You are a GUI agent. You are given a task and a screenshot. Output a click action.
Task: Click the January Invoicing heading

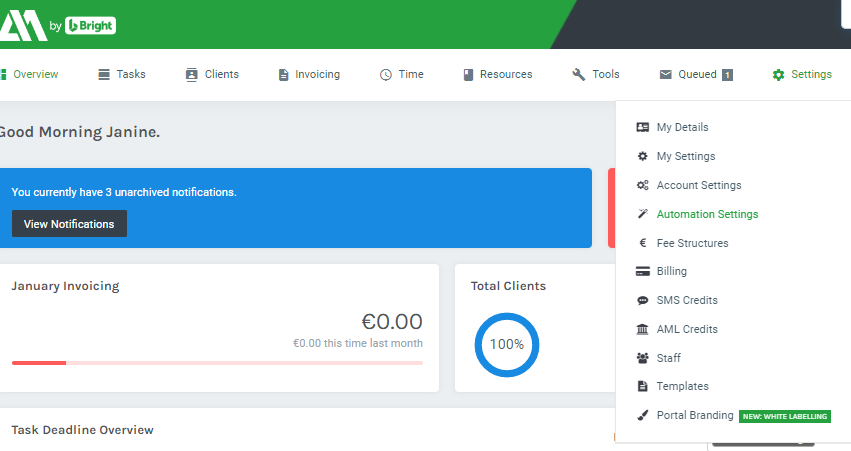tap(65, 286)
